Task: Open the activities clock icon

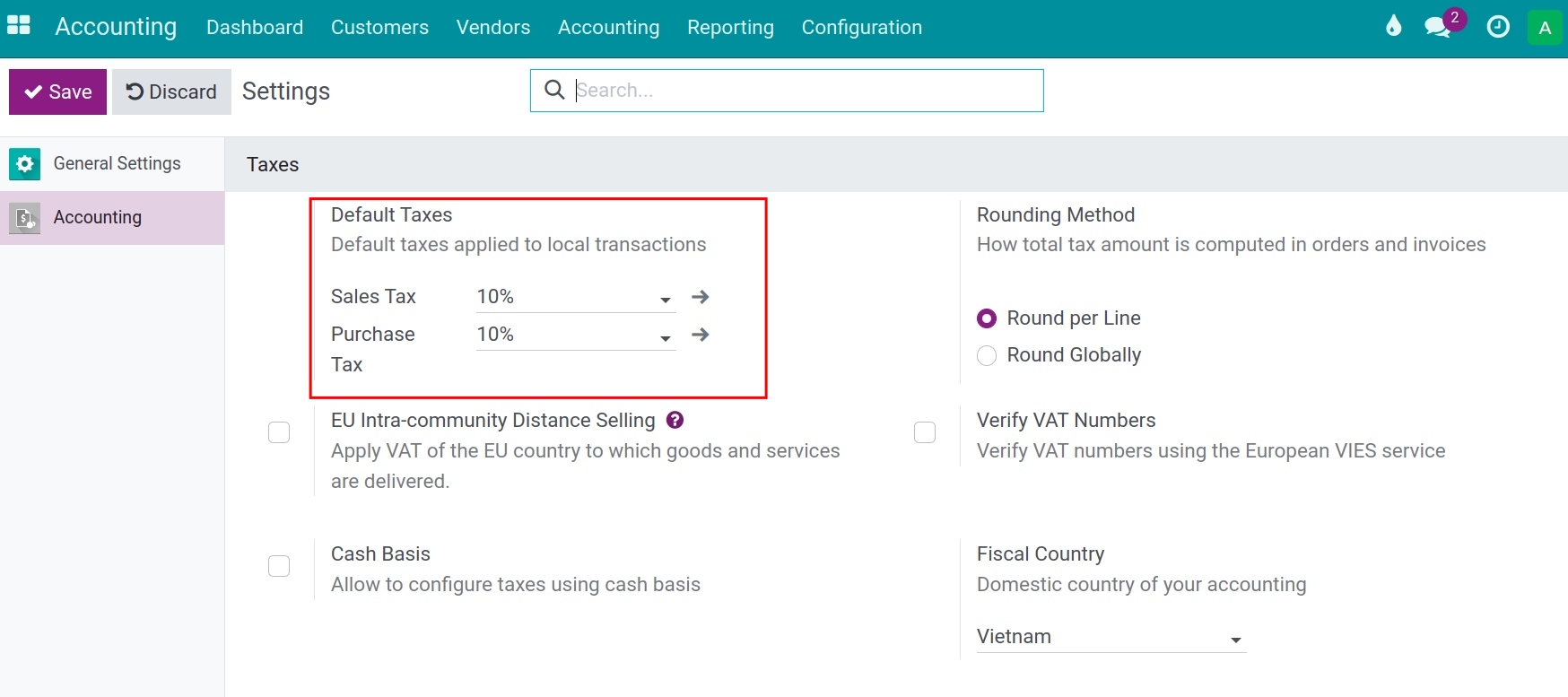Action: (1497, 27)
